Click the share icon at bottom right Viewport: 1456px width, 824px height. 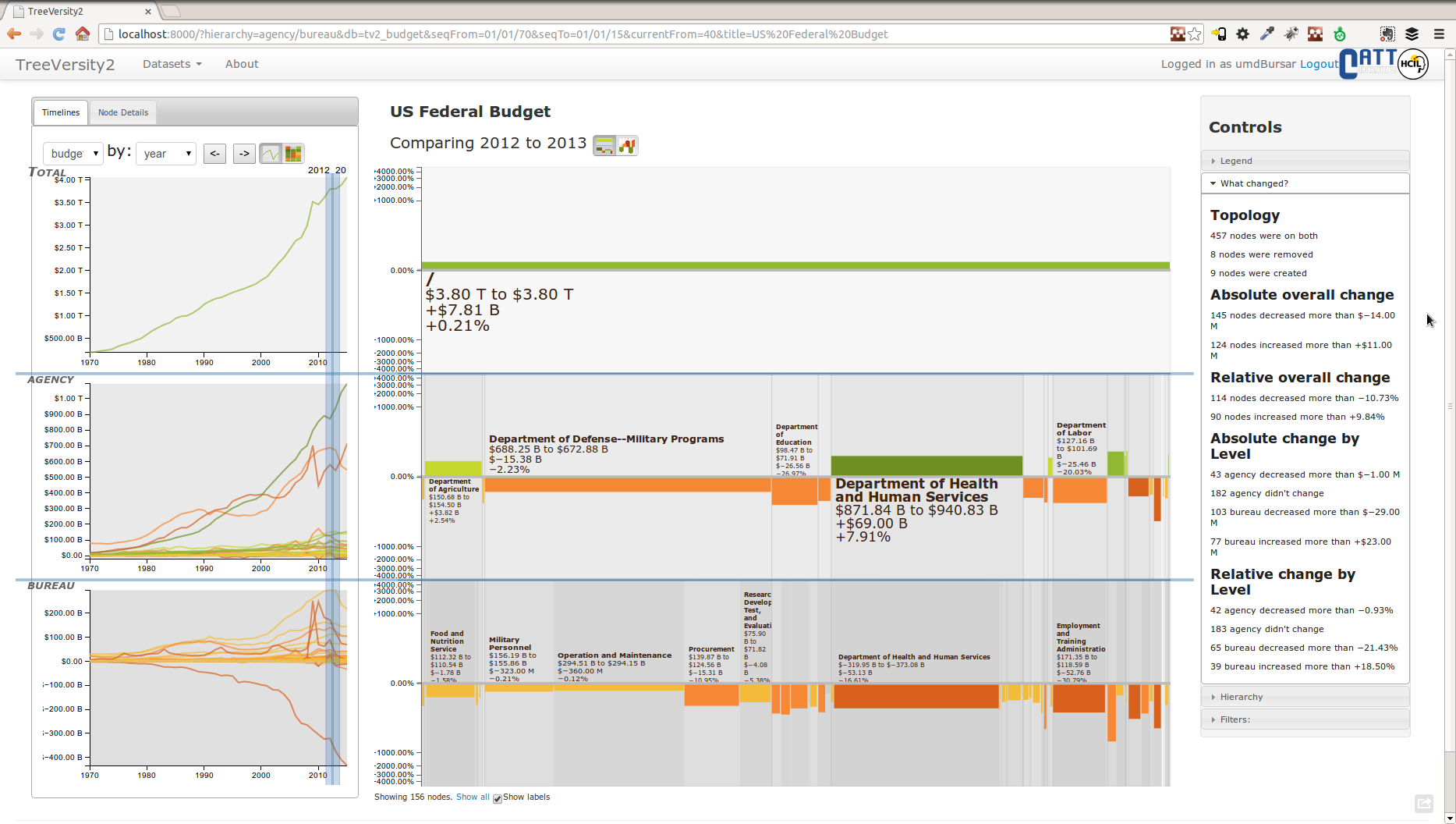click(1423, 803)
